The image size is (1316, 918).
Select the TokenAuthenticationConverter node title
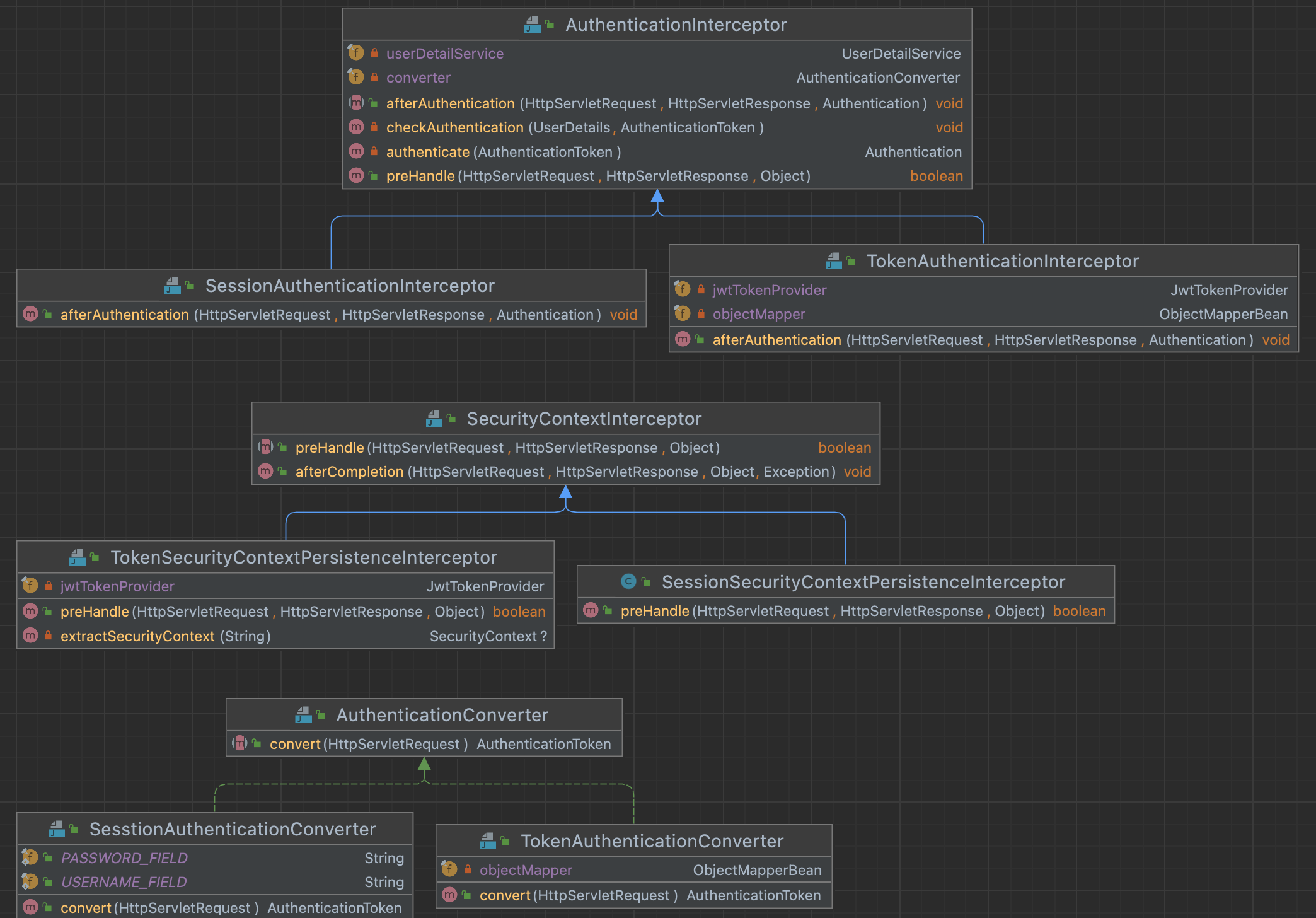(x=652, y=841)
